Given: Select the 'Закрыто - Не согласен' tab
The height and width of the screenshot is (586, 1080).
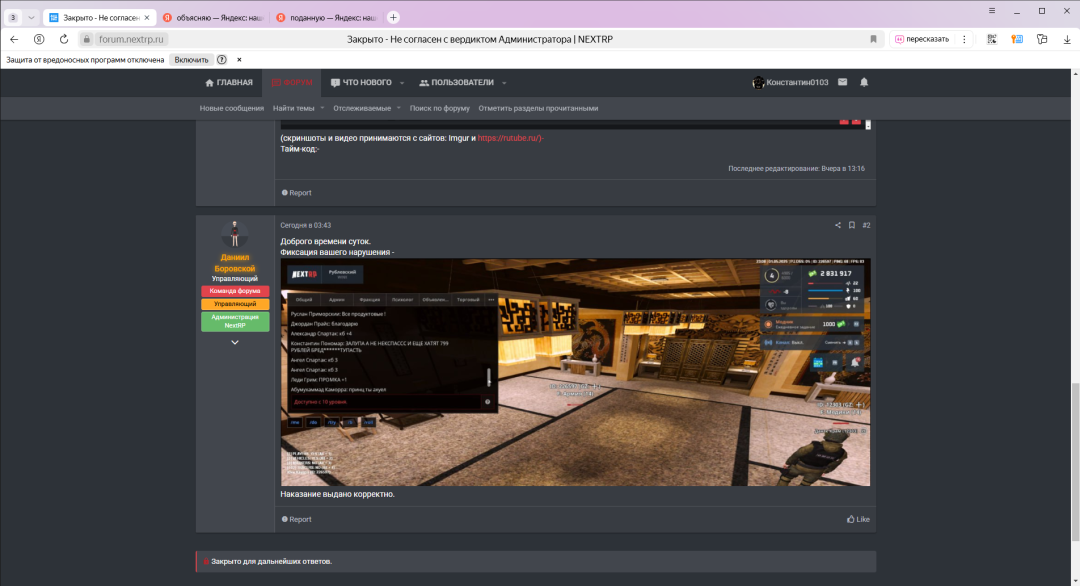Looking at the screenshot, I should click(x=100, y=17).
